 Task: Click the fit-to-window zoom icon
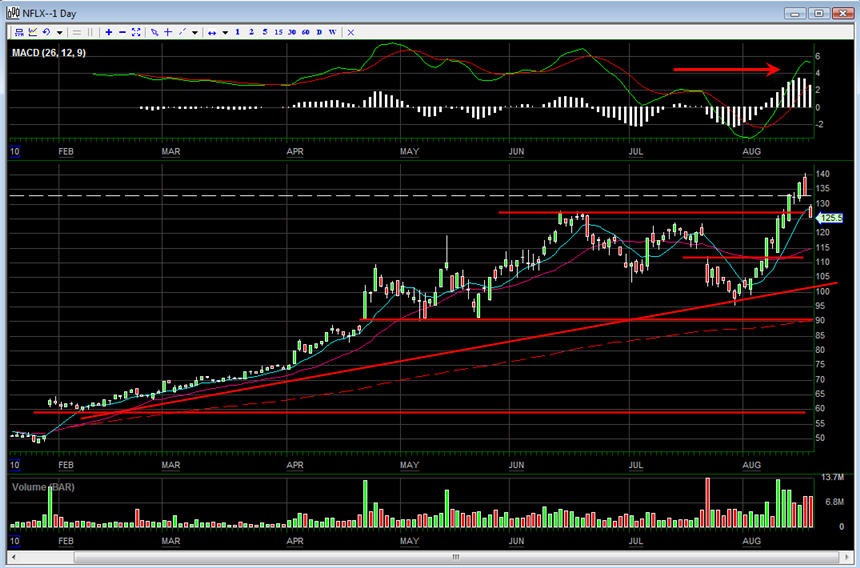click(136, 32)
